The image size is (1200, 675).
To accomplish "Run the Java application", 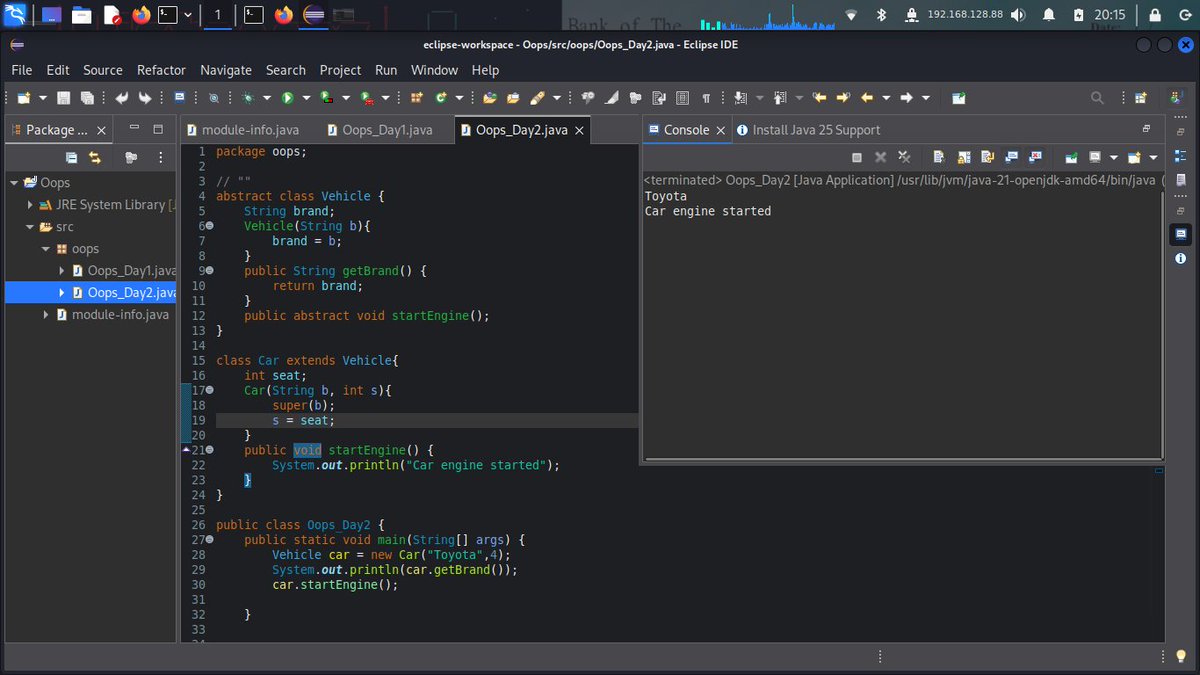I will 287,97.
